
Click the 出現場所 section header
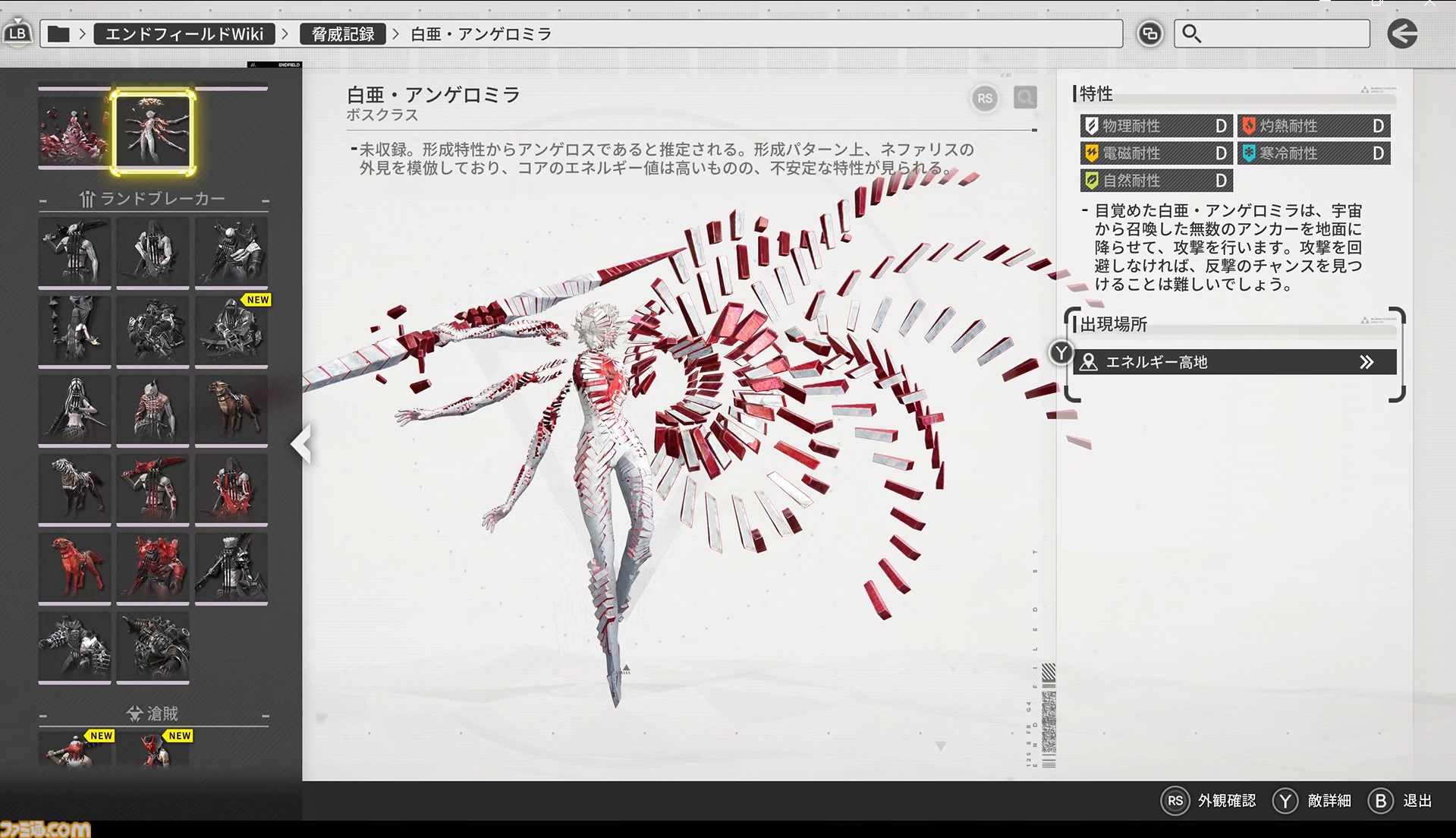(1112, 324)
